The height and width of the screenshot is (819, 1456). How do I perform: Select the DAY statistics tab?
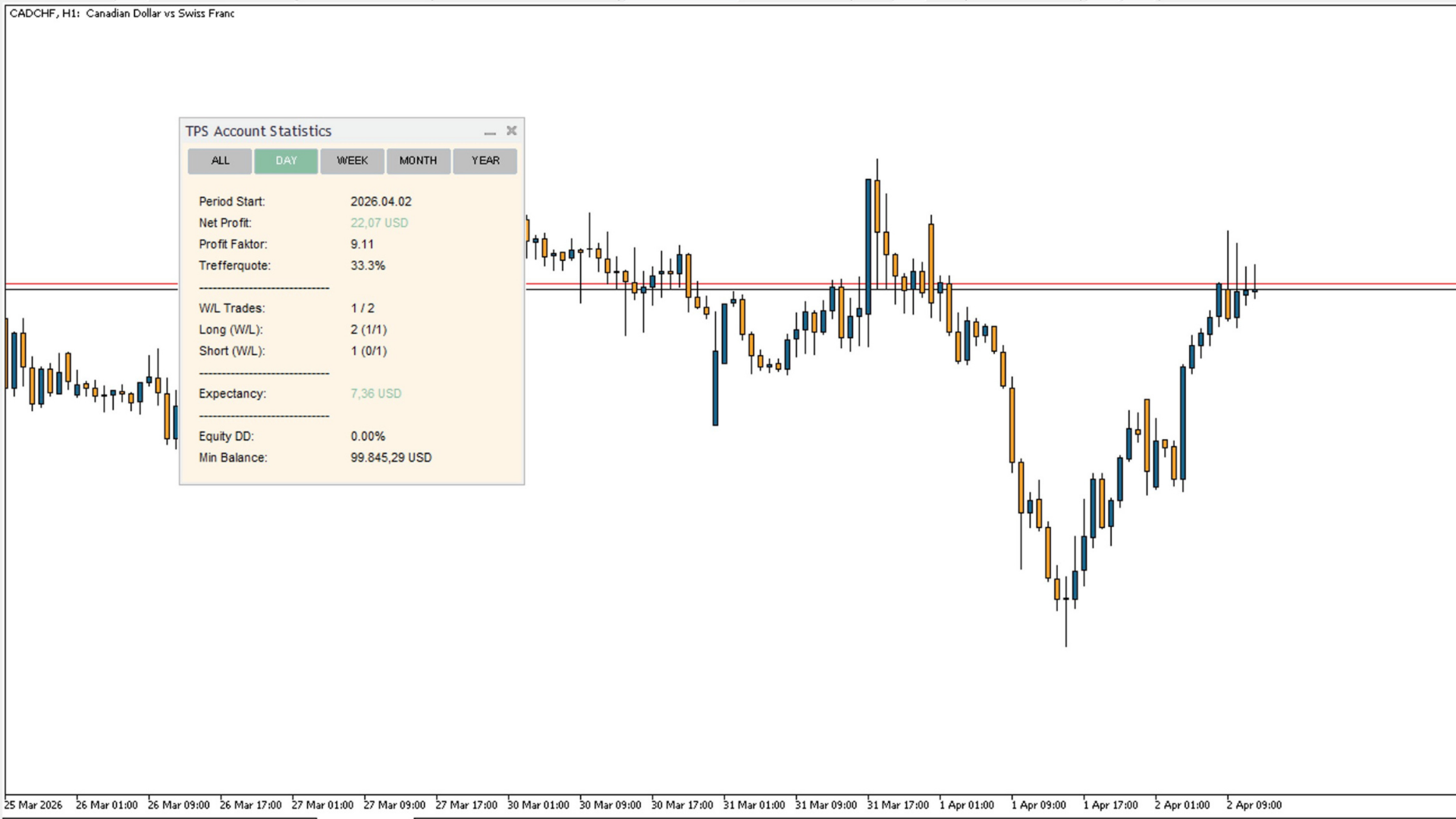coord(286,161)
